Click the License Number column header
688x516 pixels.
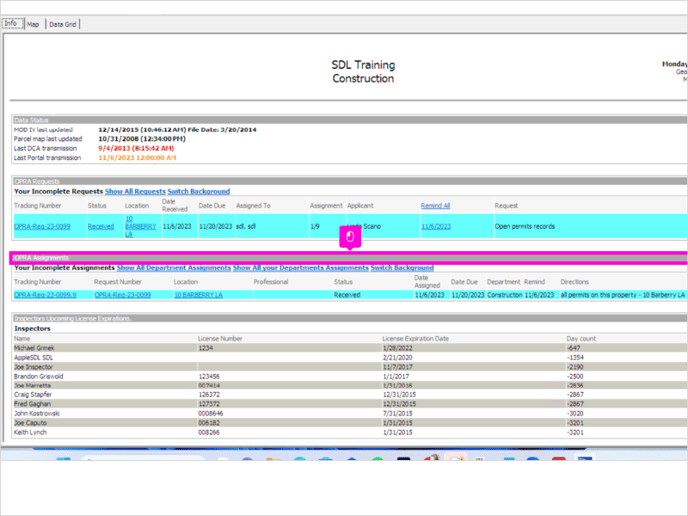point(220,339)
